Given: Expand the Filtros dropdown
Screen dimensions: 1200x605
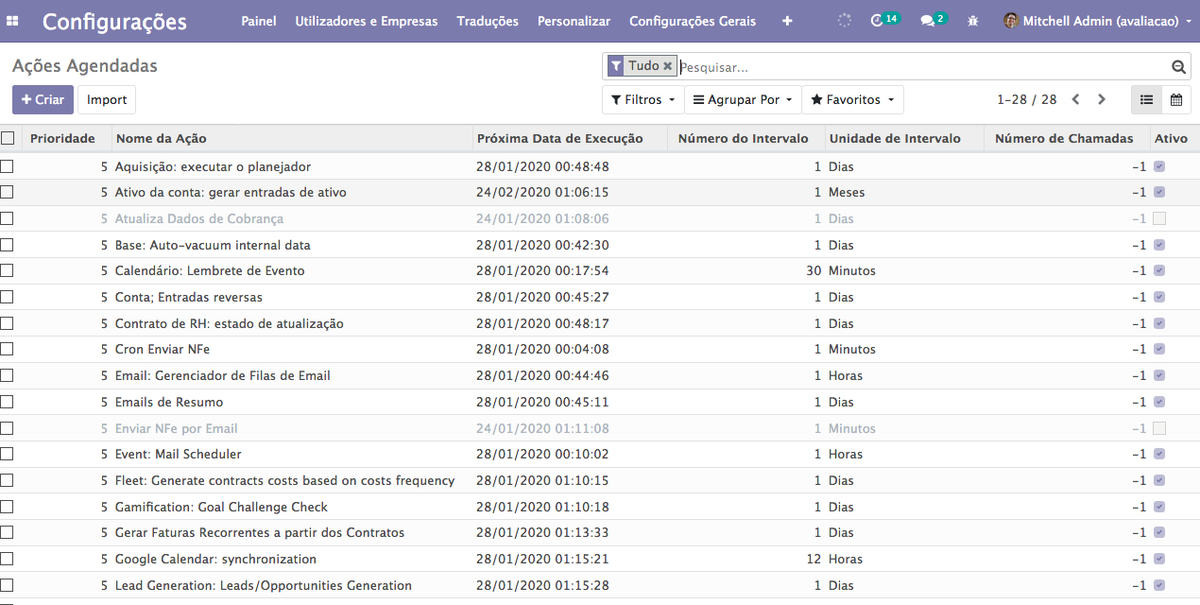Looking at the screenshot, I should point(643,100).
